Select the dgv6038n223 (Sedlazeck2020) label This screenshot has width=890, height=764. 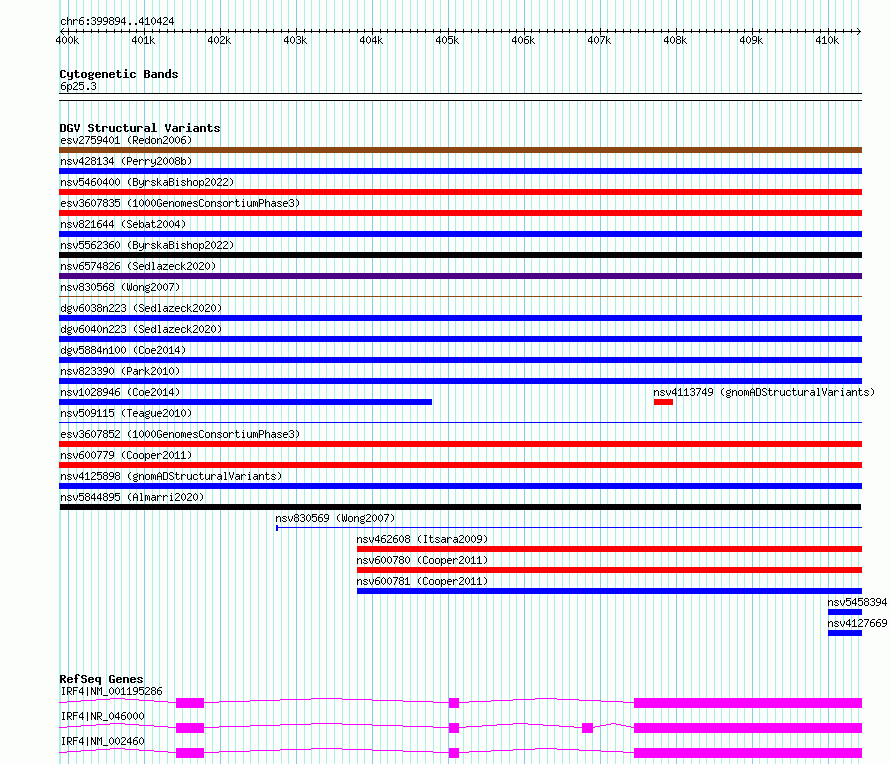click(141, 308)
